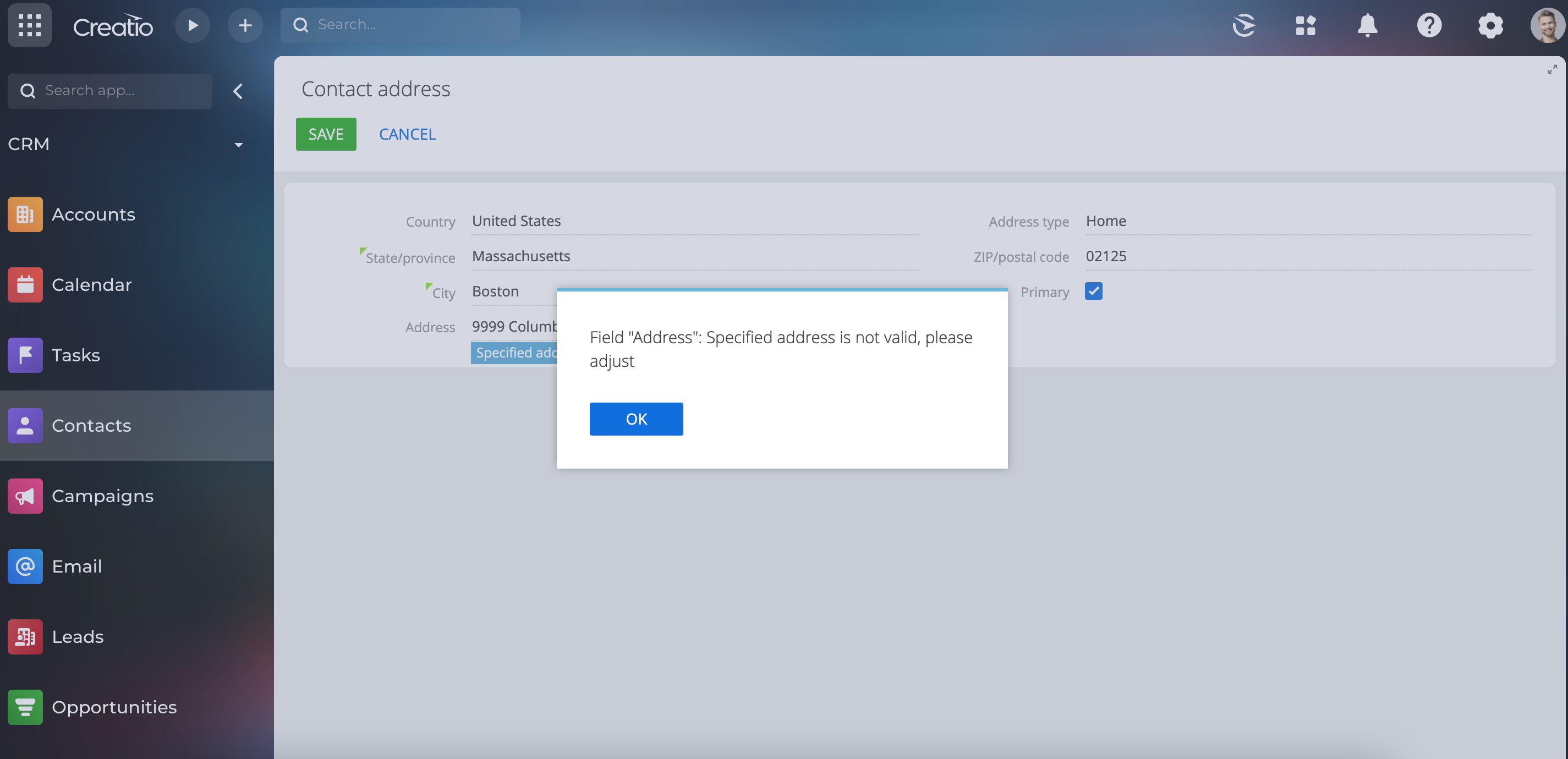
Task: Open the Leads section icon
Action: [x=25, y=637]
